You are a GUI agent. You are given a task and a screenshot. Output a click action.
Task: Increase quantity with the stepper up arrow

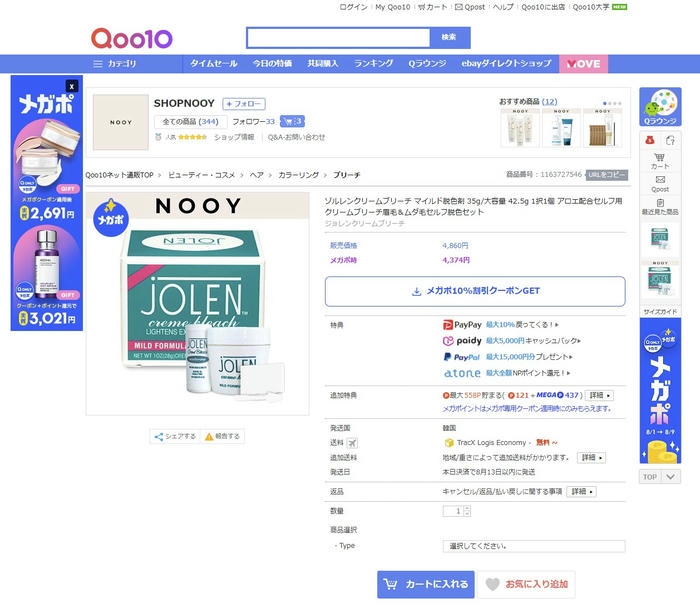[467, 508]
